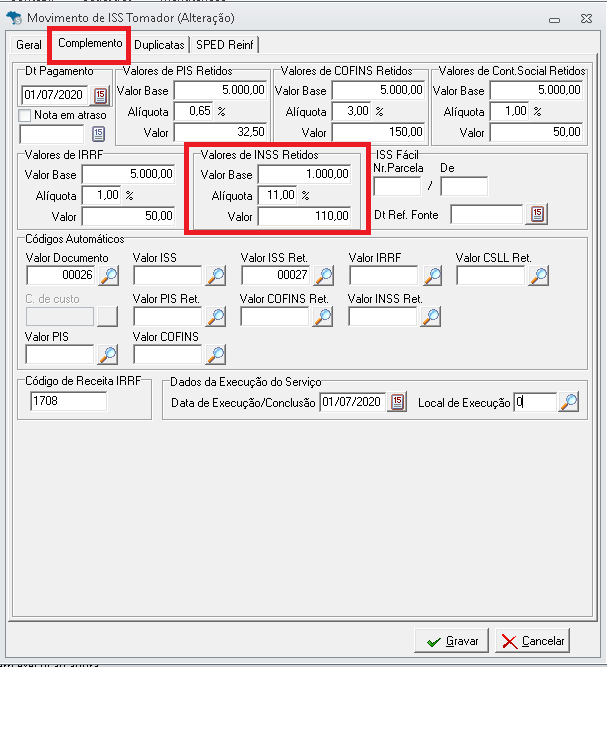Viewport: 616px width, 735px height.
Task: Click the Valor CSLL Ret. code field
Action: [x=490, y=276]
